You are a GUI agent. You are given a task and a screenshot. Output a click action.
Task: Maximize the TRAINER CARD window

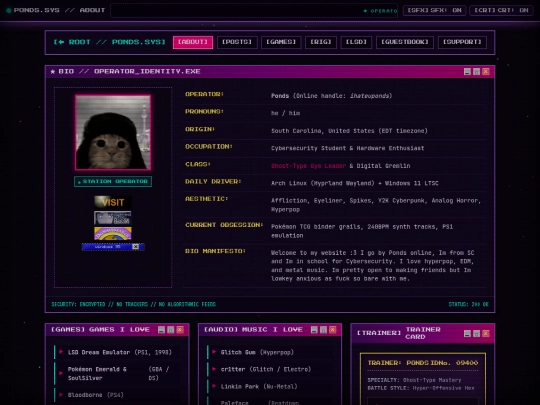tap(476, 333)
